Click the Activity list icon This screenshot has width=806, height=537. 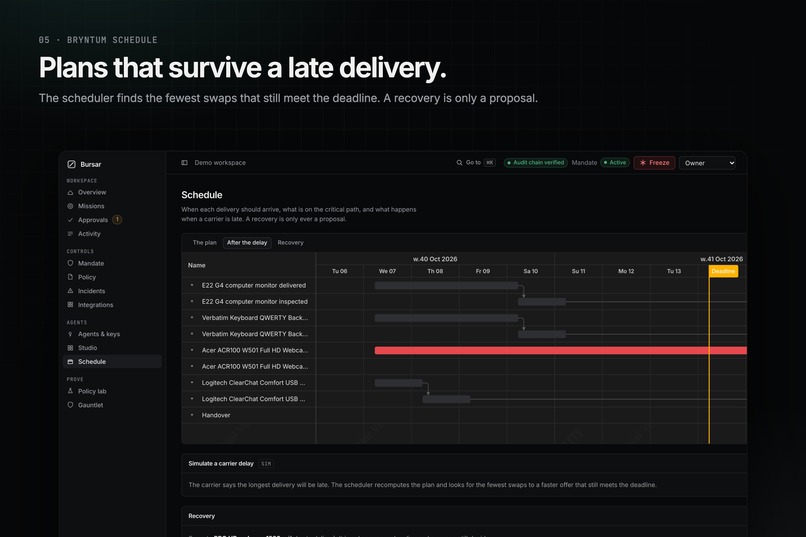click(x=70, y=234)
